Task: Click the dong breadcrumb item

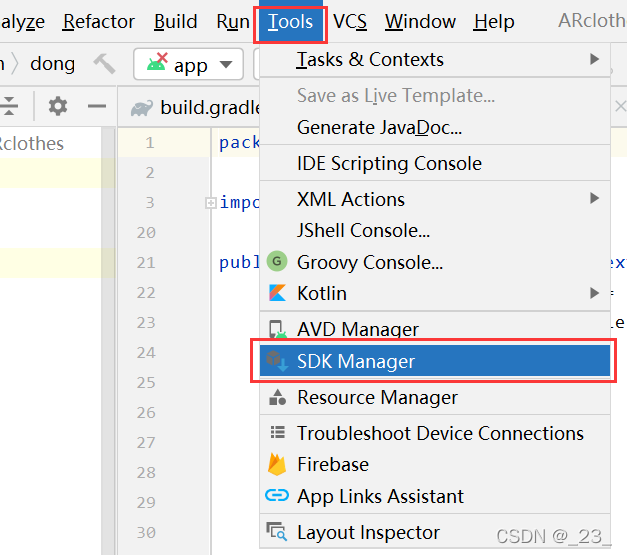Action: pyautogui.click(x=52, y=64)
